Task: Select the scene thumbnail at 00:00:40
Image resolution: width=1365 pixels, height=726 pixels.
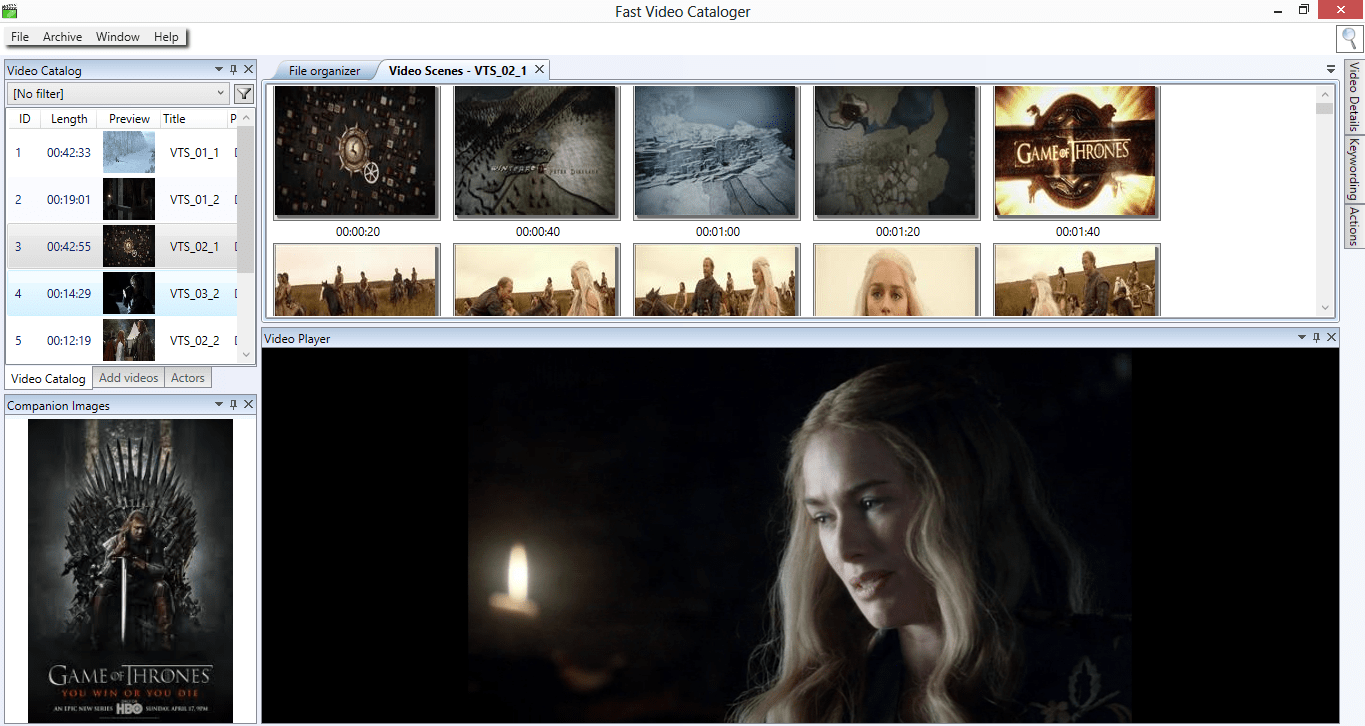Action: [537, 152]
